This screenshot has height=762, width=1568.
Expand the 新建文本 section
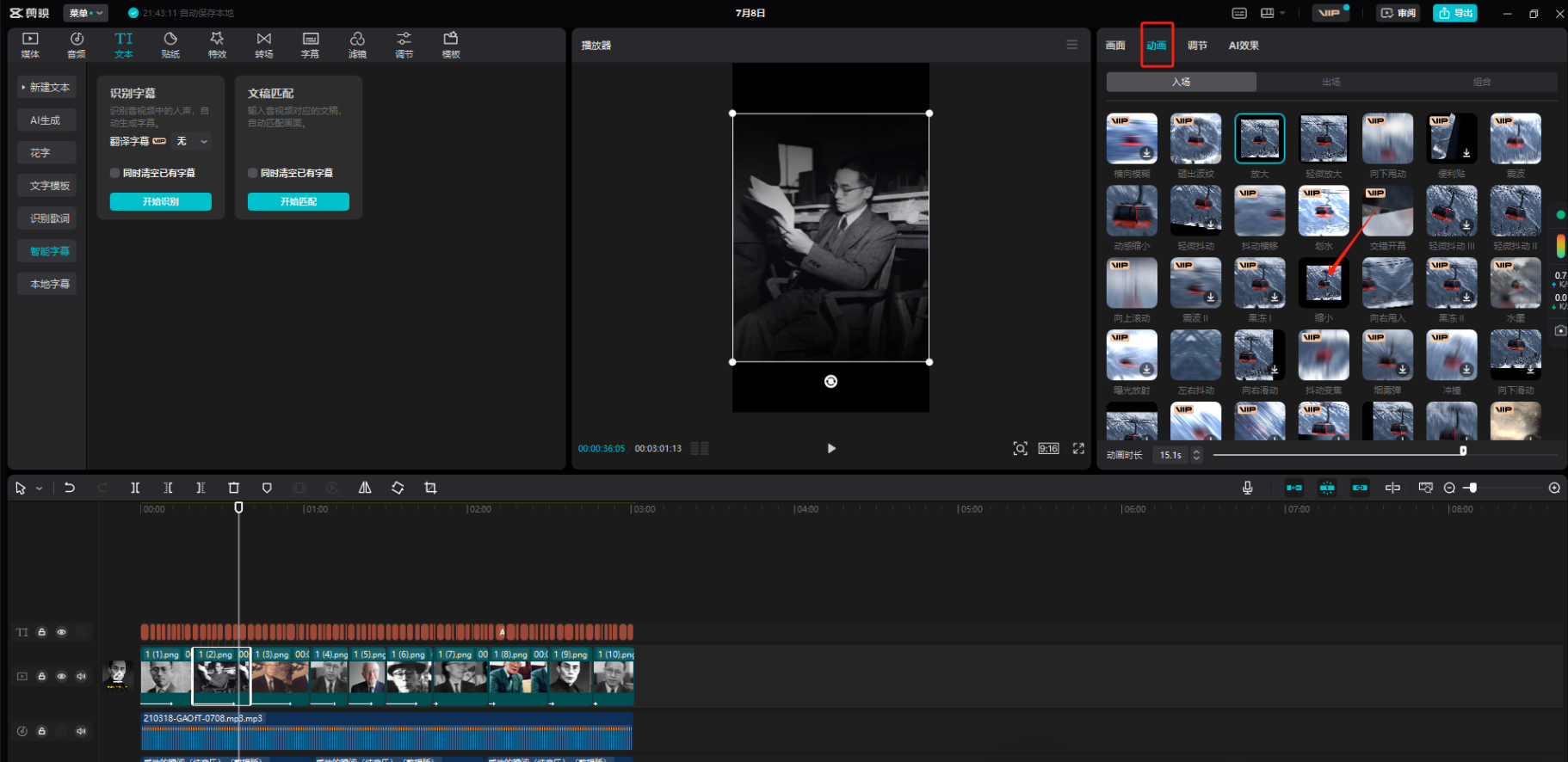(x=46, y=87)
